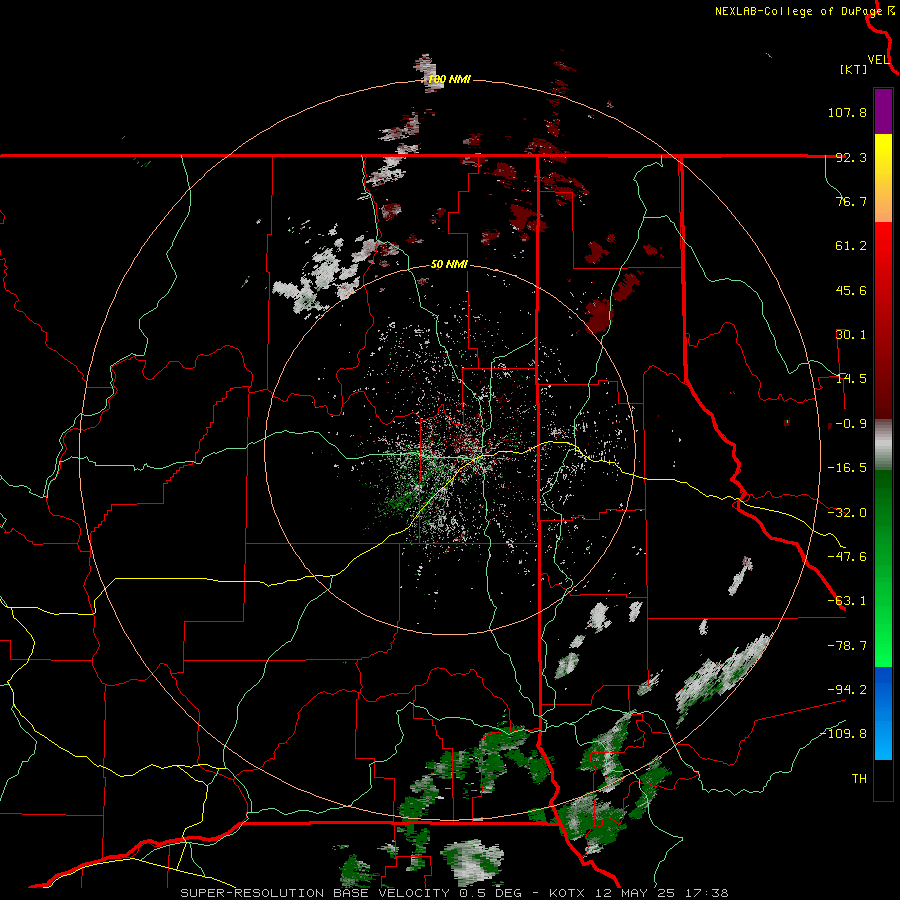Click the TH legend label
Screen dimensions: 900x900
(859, 779)
